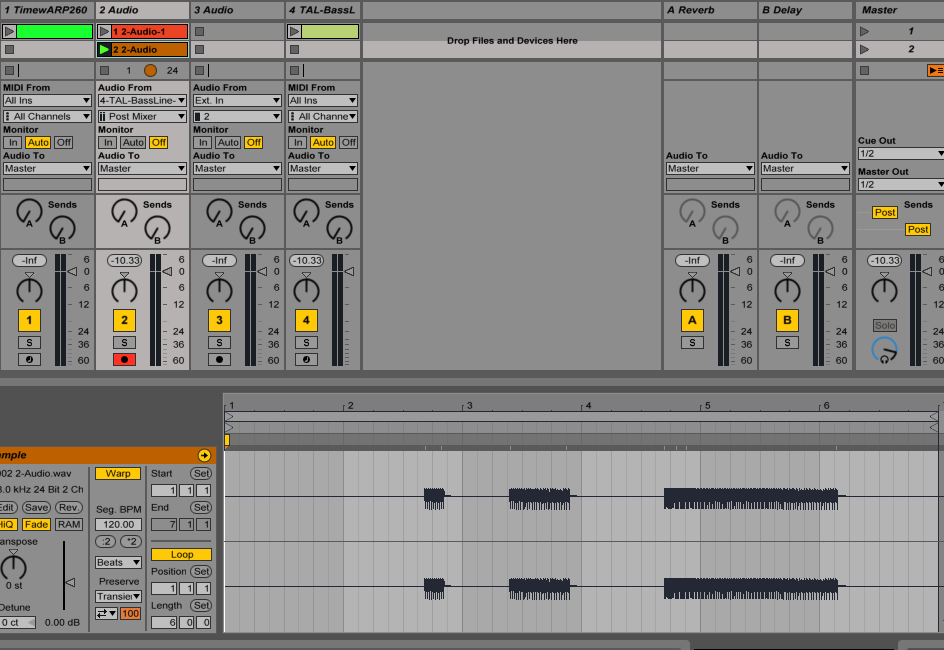Click Seg. BPM 120.00 field
The height and width of the screenshot is (650, 944).
point(119,524)
